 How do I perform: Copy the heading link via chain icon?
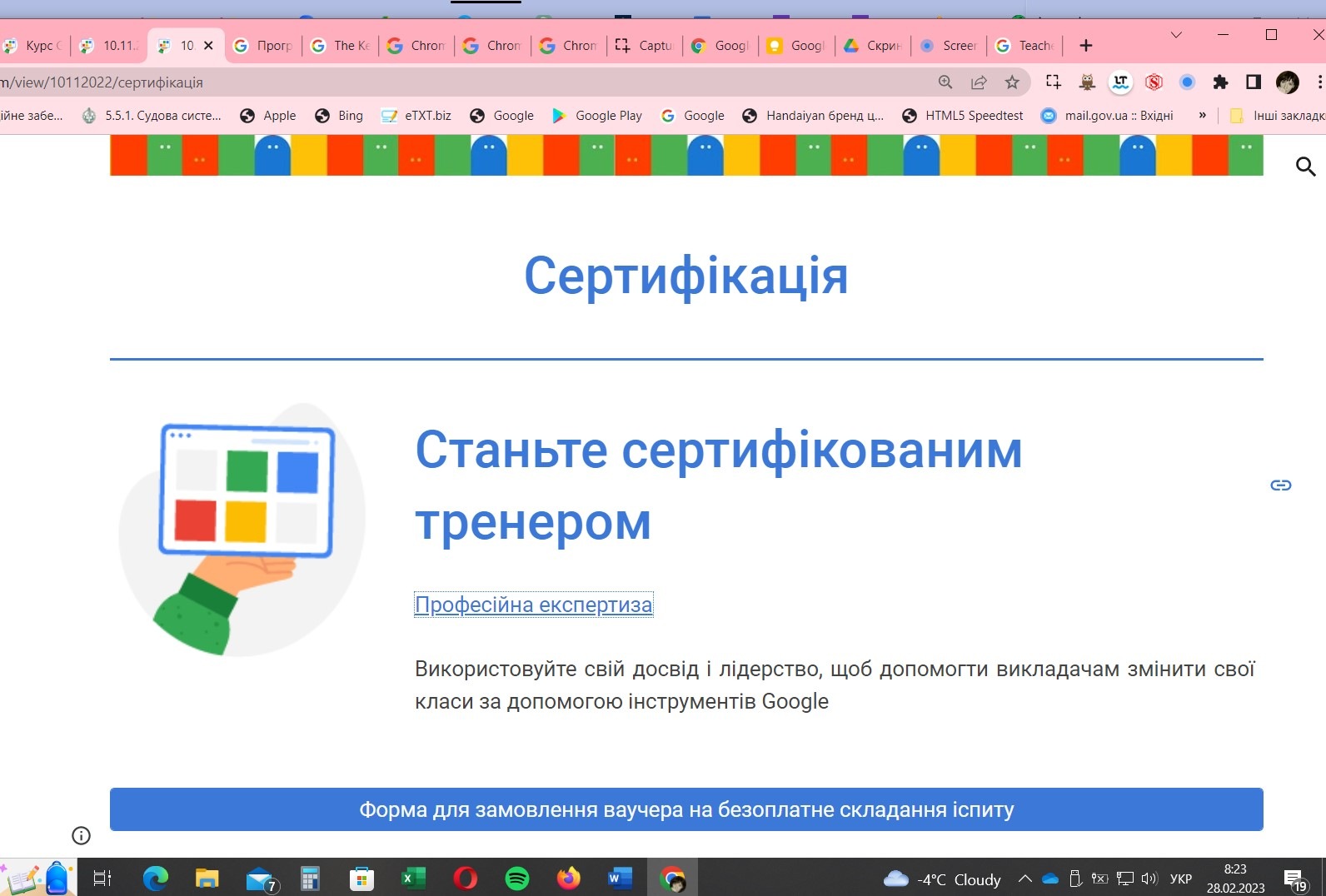1280,485
